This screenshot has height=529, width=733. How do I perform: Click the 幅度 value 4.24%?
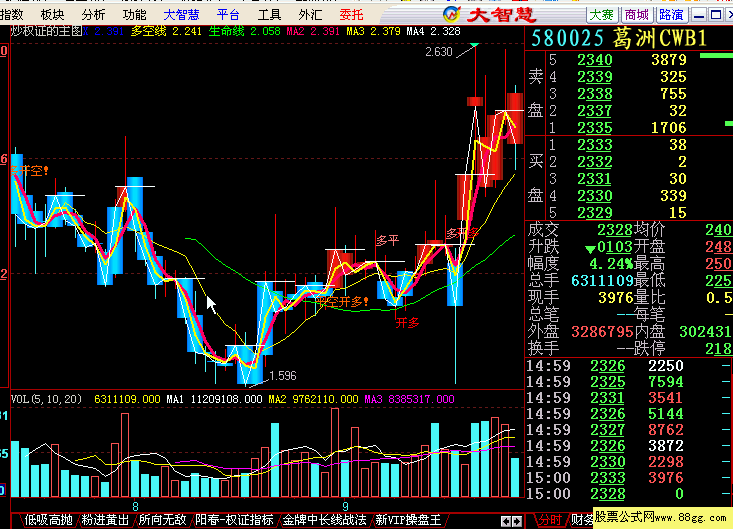[x=611, y=264]
